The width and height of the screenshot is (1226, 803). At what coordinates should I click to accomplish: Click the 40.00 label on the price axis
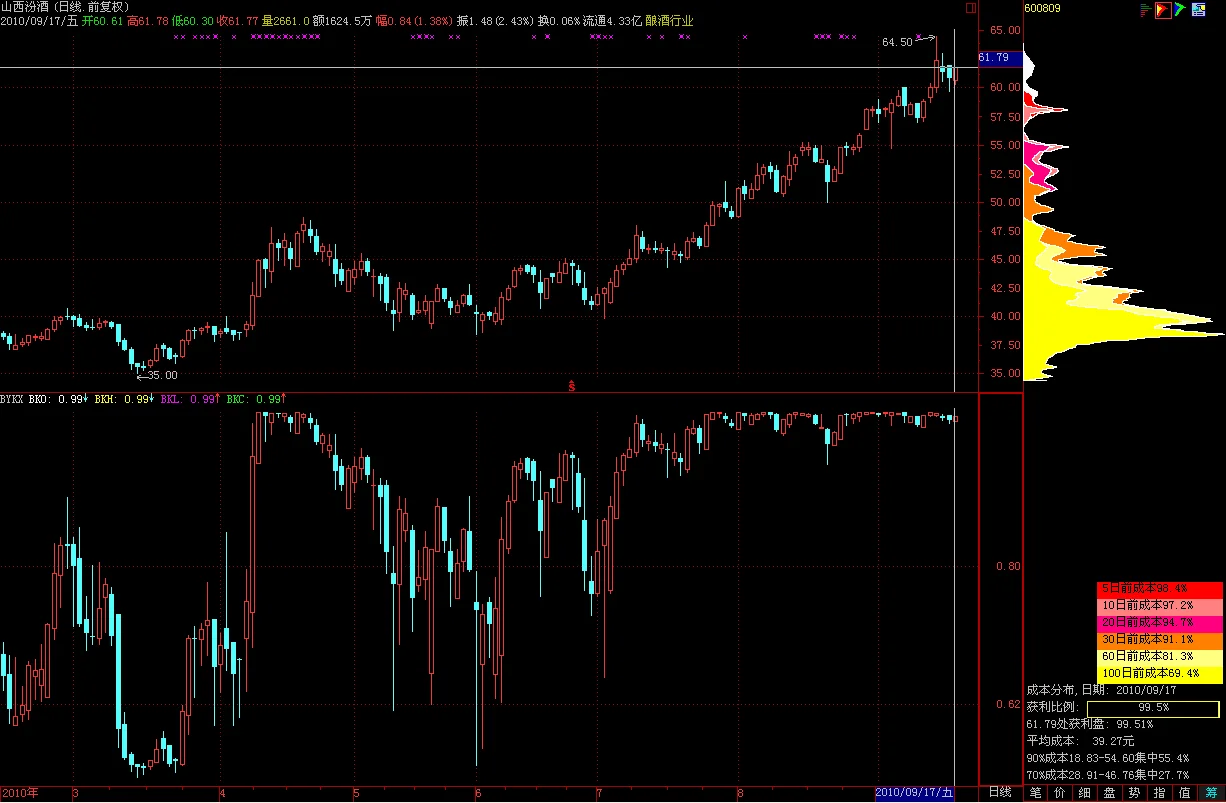1005,316
